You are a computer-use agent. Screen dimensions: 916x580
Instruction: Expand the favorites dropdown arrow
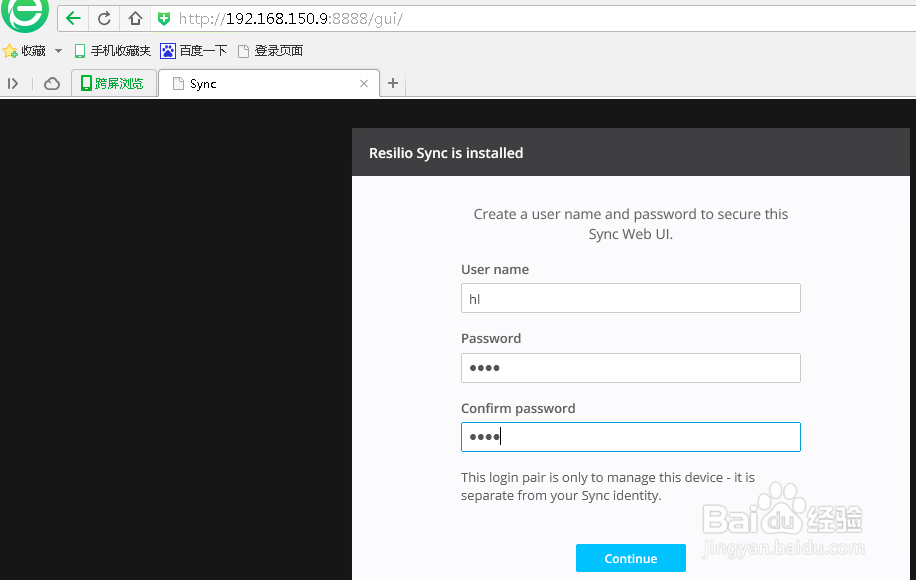(x=58, y=51)
